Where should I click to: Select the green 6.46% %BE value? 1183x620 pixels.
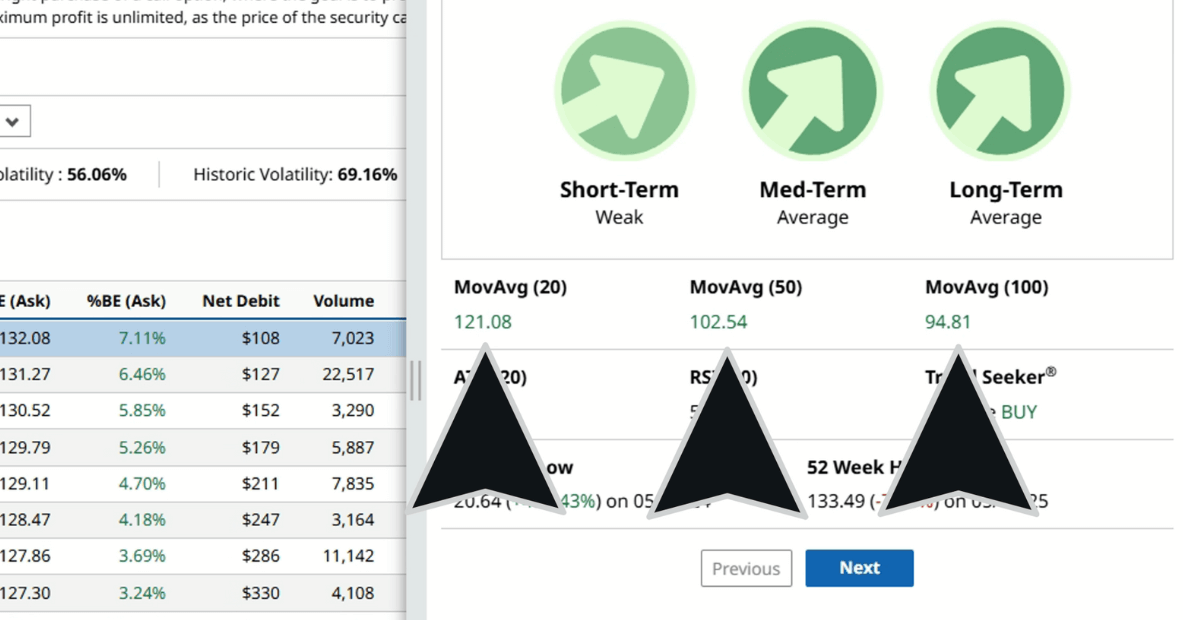click(141, 374)
